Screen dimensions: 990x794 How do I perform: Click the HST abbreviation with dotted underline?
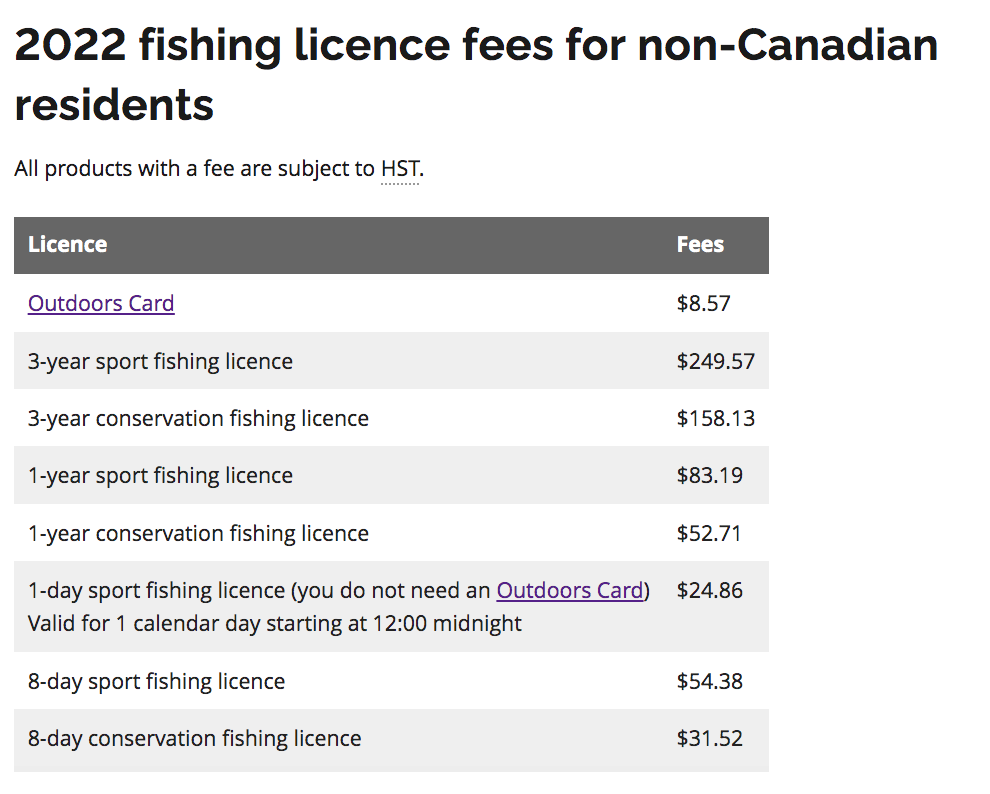[400, 168]
